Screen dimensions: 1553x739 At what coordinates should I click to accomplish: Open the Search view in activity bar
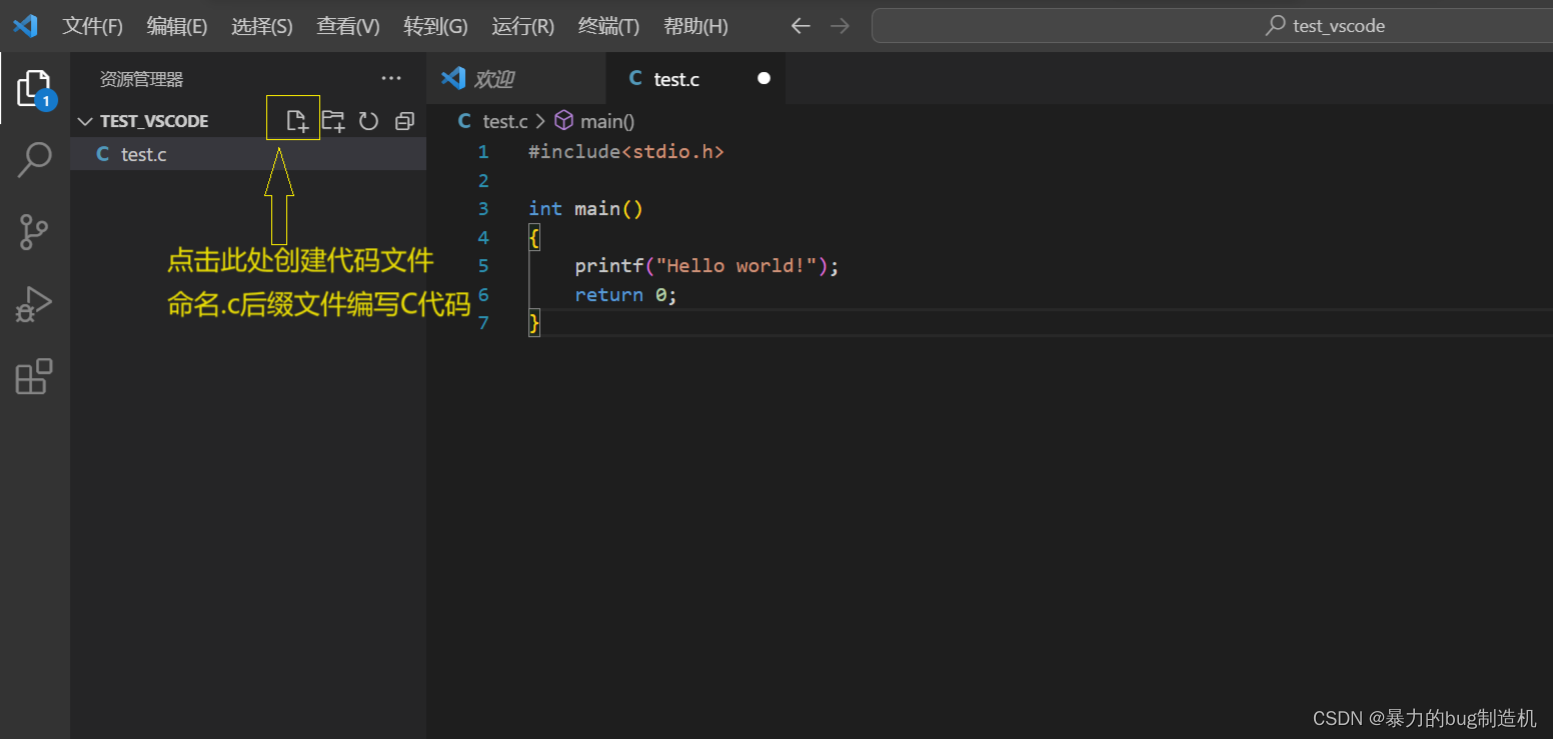click(34, 160)
